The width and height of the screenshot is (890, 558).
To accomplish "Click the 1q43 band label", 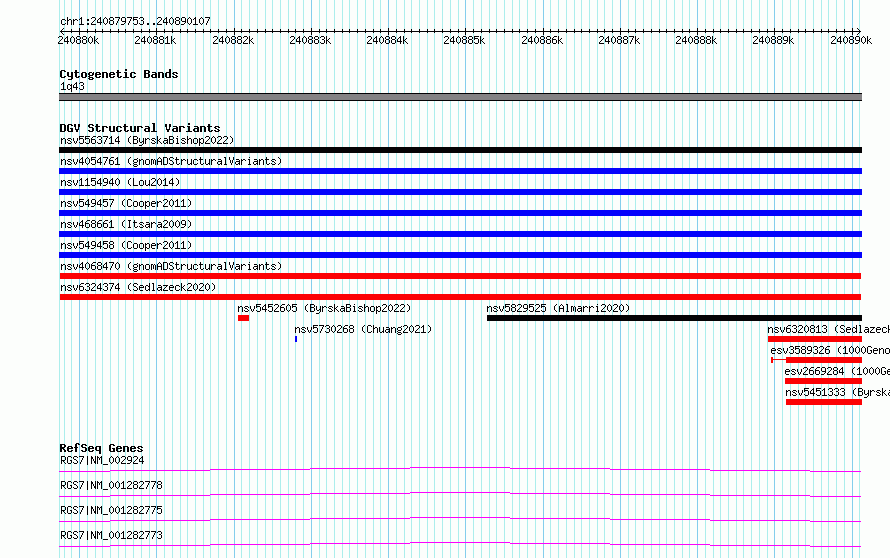I will (72, 86).
